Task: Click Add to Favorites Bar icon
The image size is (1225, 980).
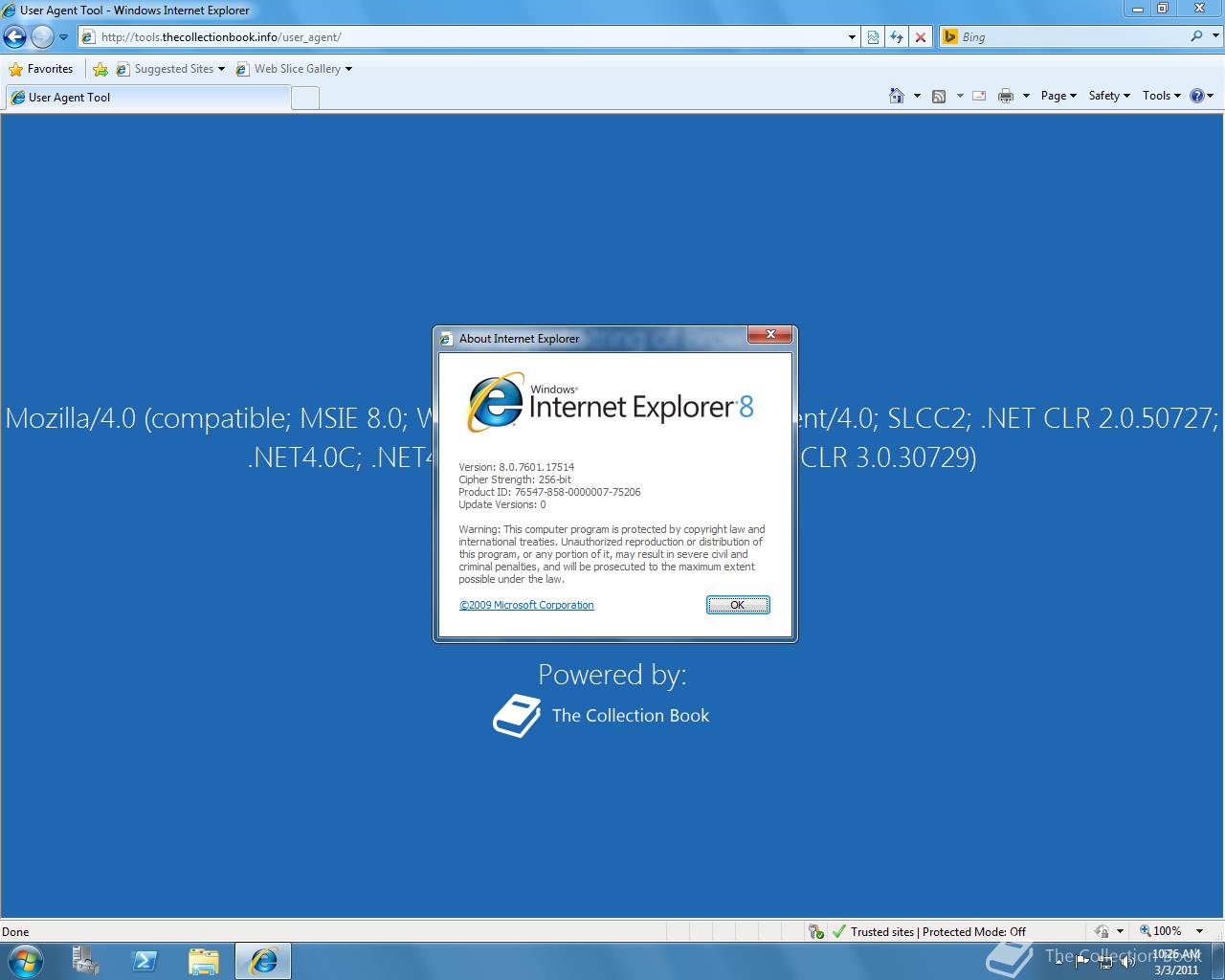Action: tap(100, 69)
